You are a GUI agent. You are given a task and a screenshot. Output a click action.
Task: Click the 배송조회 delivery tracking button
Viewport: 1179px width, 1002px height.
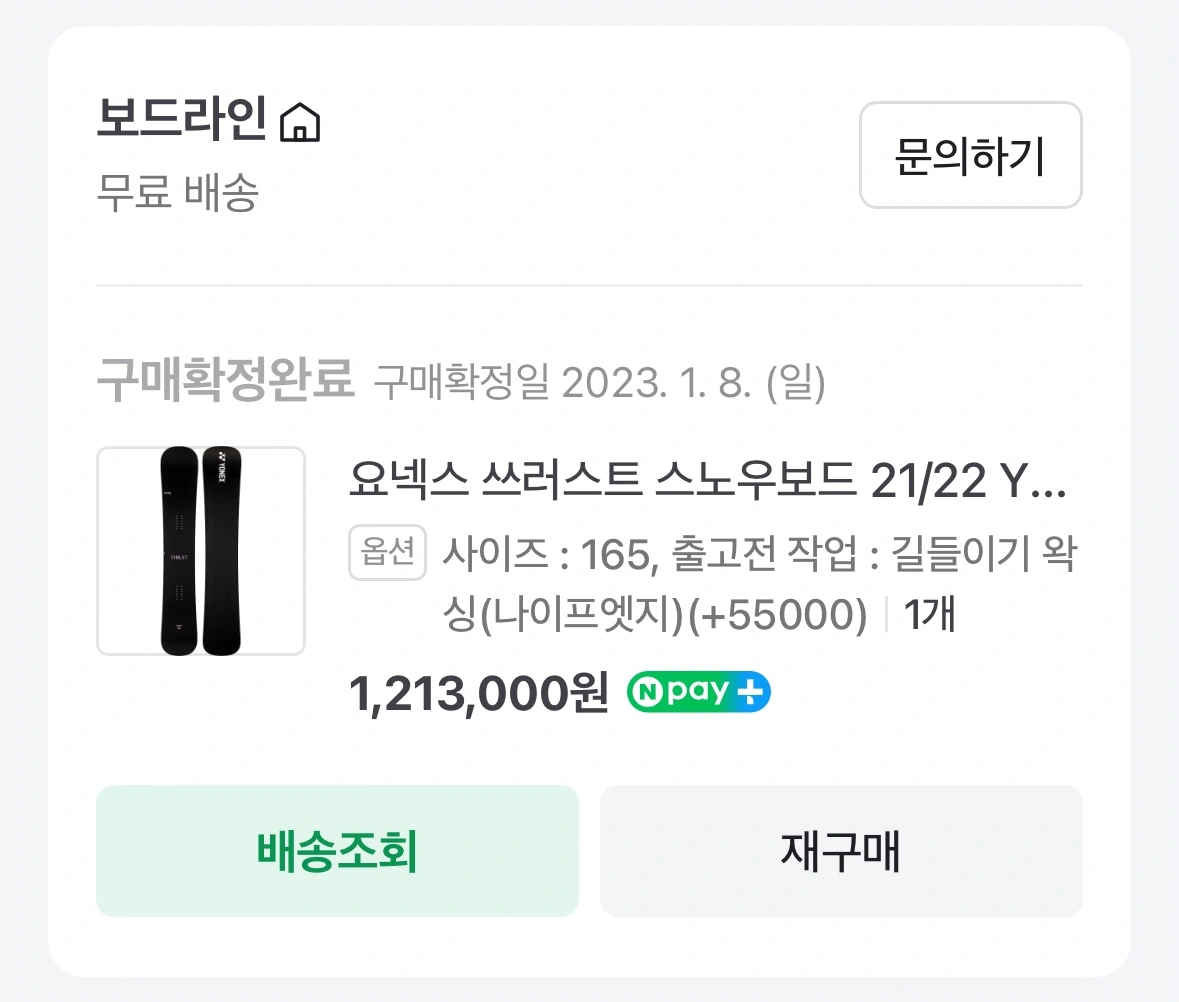coord(336,851)
